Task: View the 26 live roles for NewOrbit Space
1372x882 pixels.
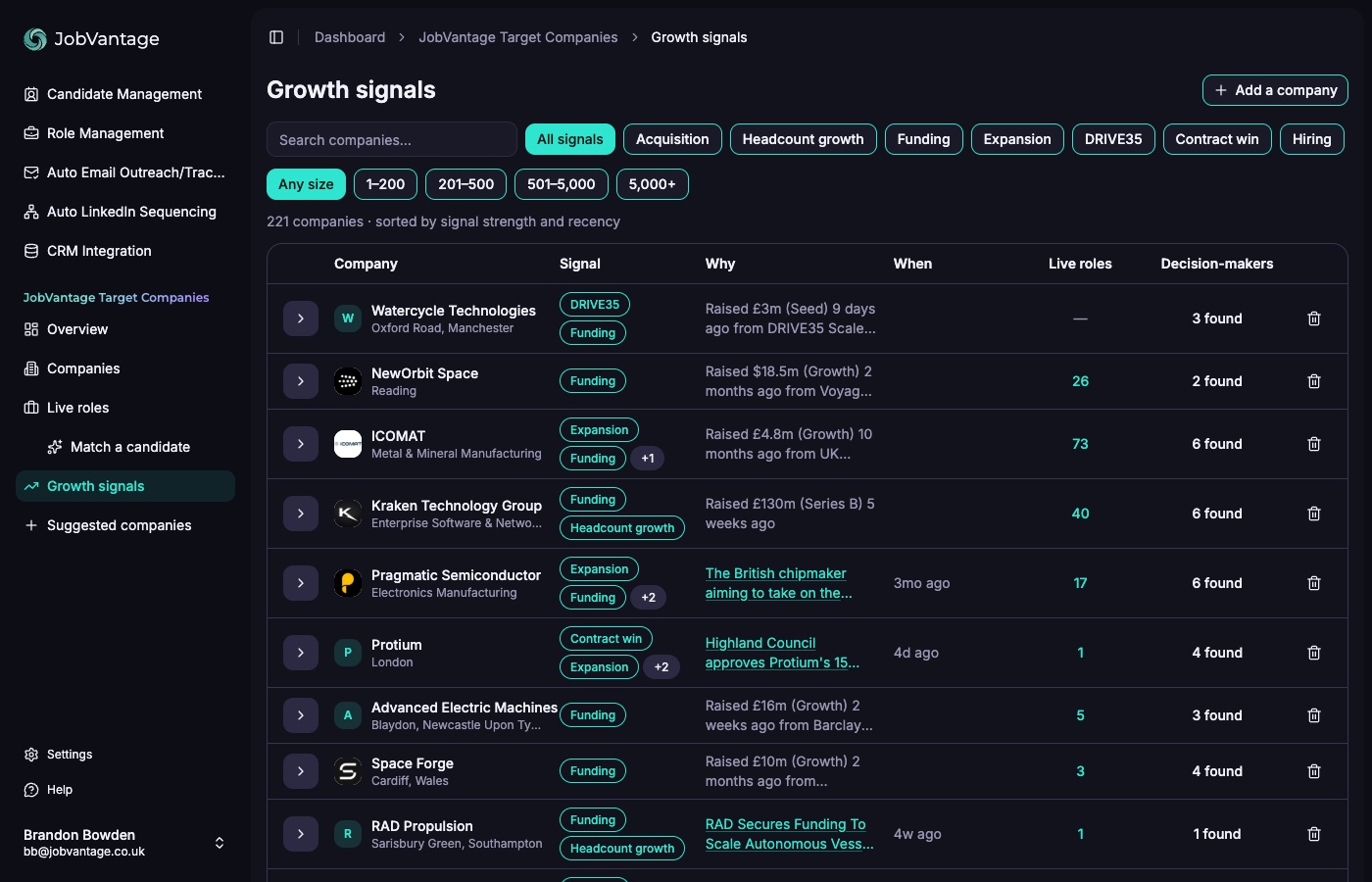Action: pyautogui.click(x=1080, y=381)
